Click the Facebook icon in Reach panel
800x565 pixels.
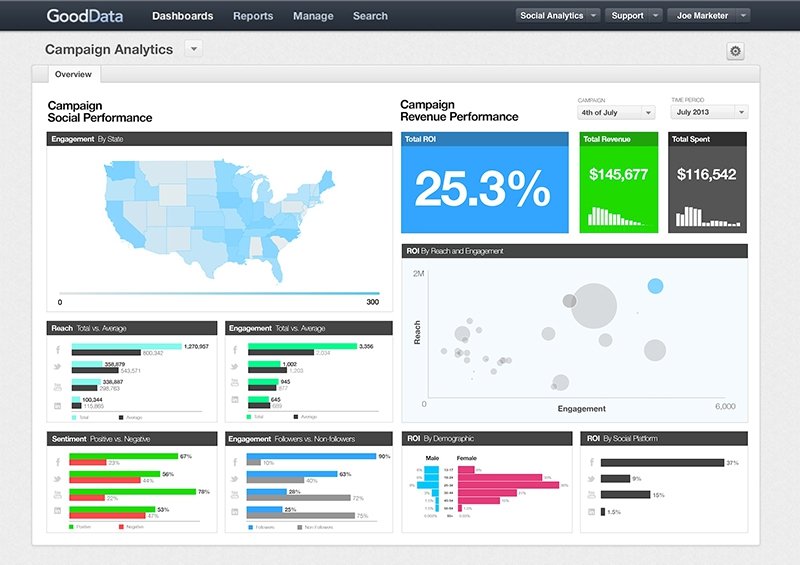coord(58,350)
